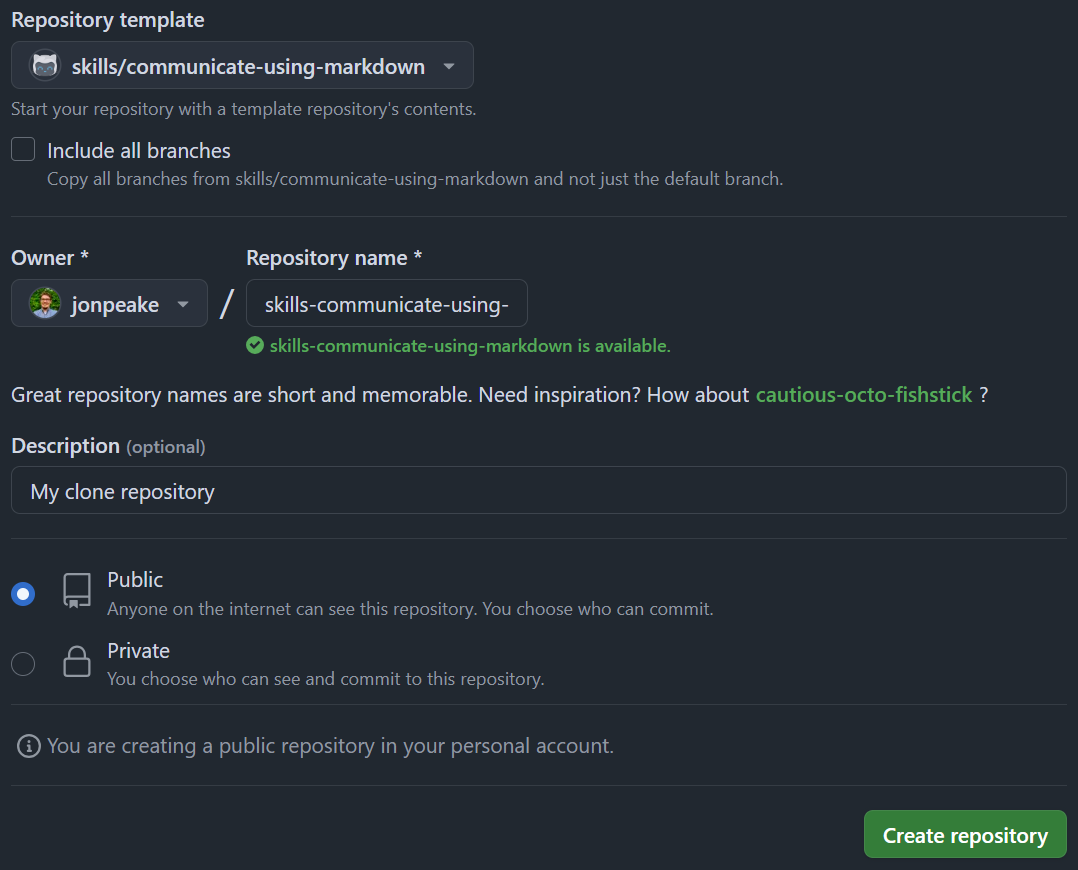Screen dimensions: 1078x870
Task: Click the 'Private' option title text
Action: pos(138,651)
